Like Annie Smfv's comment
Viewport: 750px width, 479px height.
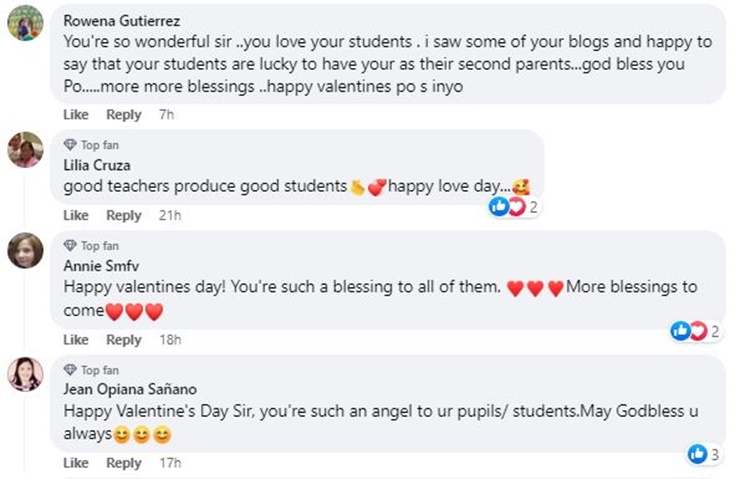76,340
